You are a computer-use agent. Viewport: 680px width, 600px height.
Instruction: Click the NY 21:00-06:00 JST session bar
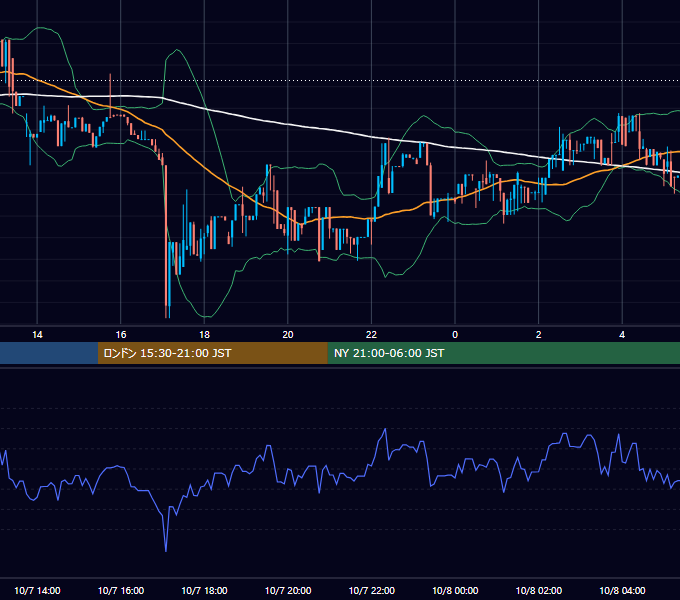(x=503, y=353)
